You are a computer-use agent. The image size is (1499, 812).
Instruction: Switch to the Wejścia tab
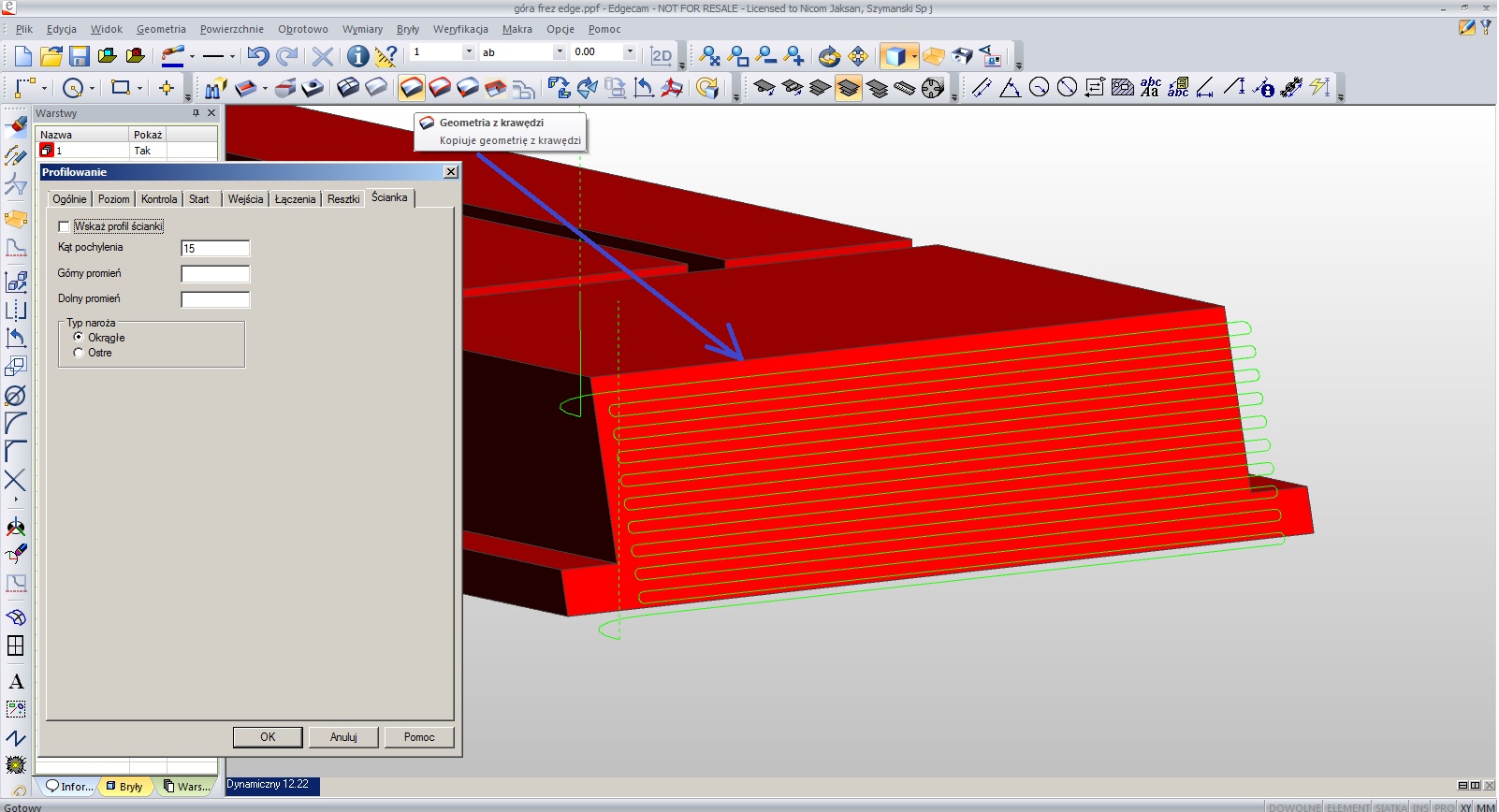[245, 199]
